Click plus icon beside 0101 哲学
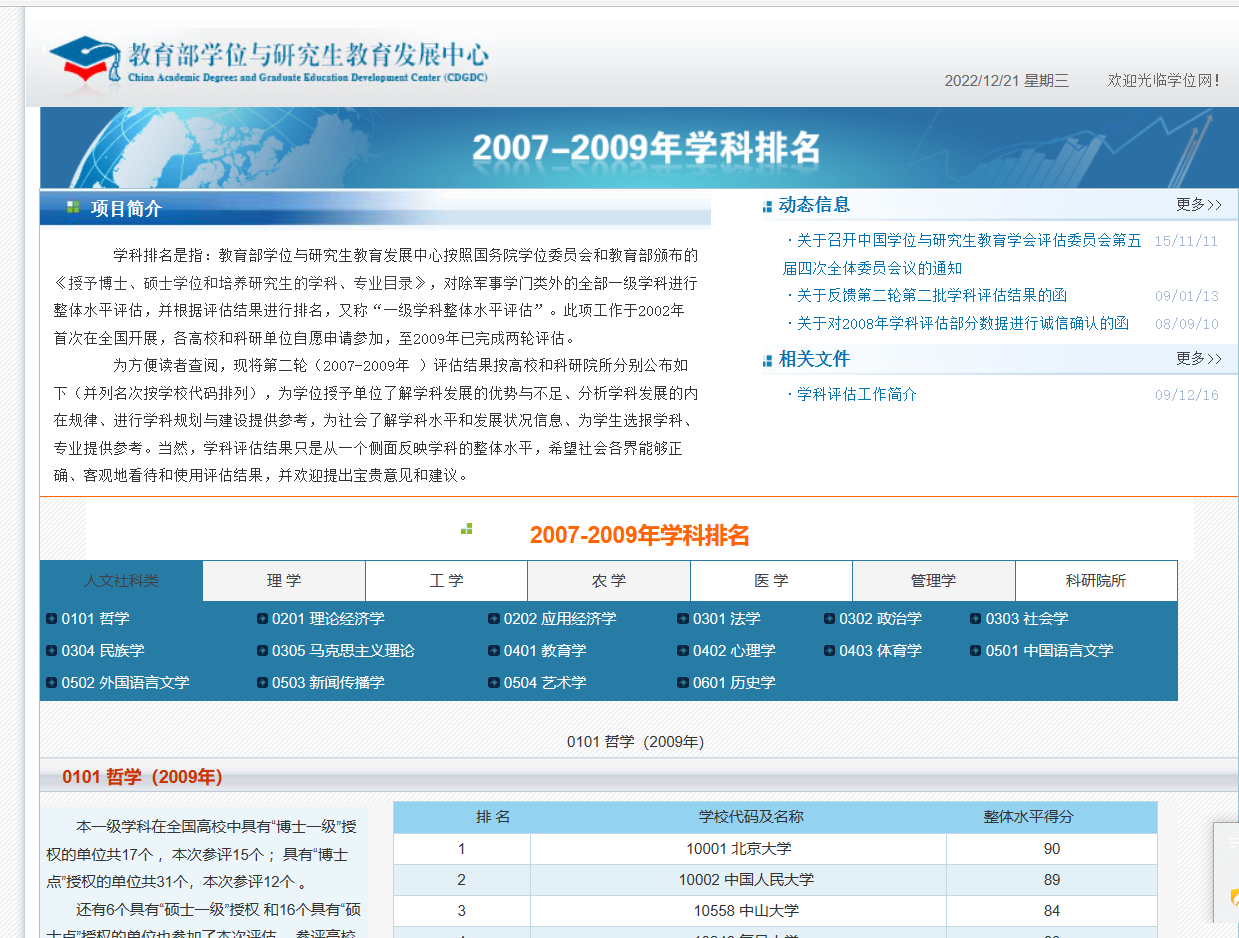Viewport: 1239px width, 938px height. [51, 619]
